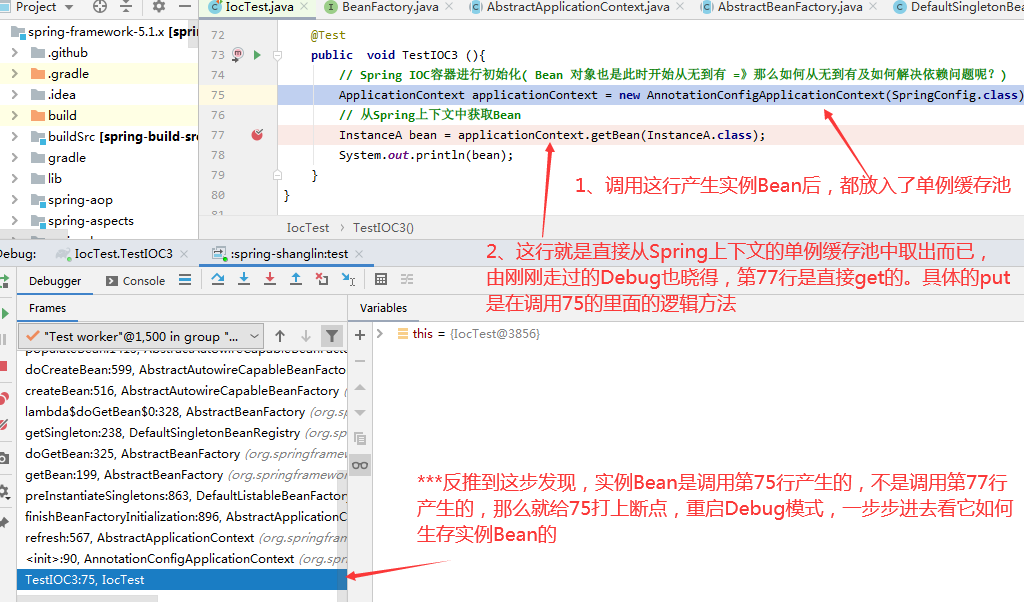Click the Drop Frame icon
This screenshot has height=602, width=1024.
[x=322, y=279]
